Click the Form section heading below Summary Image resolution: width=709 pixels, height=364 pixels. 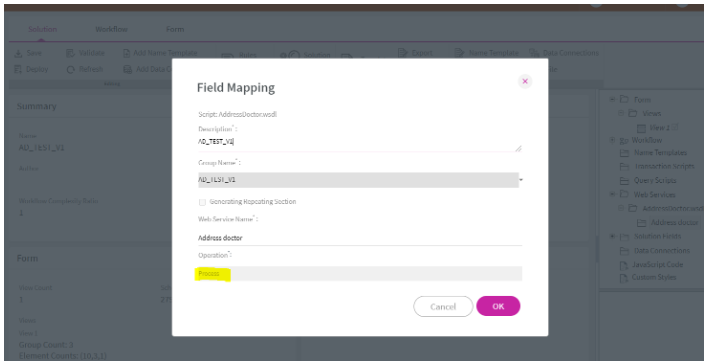[27, 259]
